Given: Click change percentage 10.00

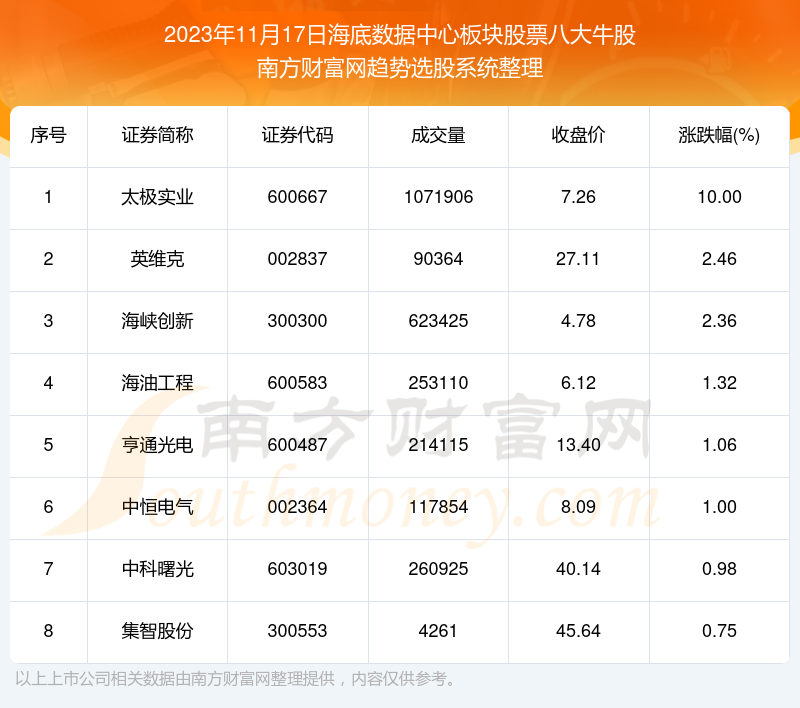Looking at the screenshot, I should click(x=719, y=197).
